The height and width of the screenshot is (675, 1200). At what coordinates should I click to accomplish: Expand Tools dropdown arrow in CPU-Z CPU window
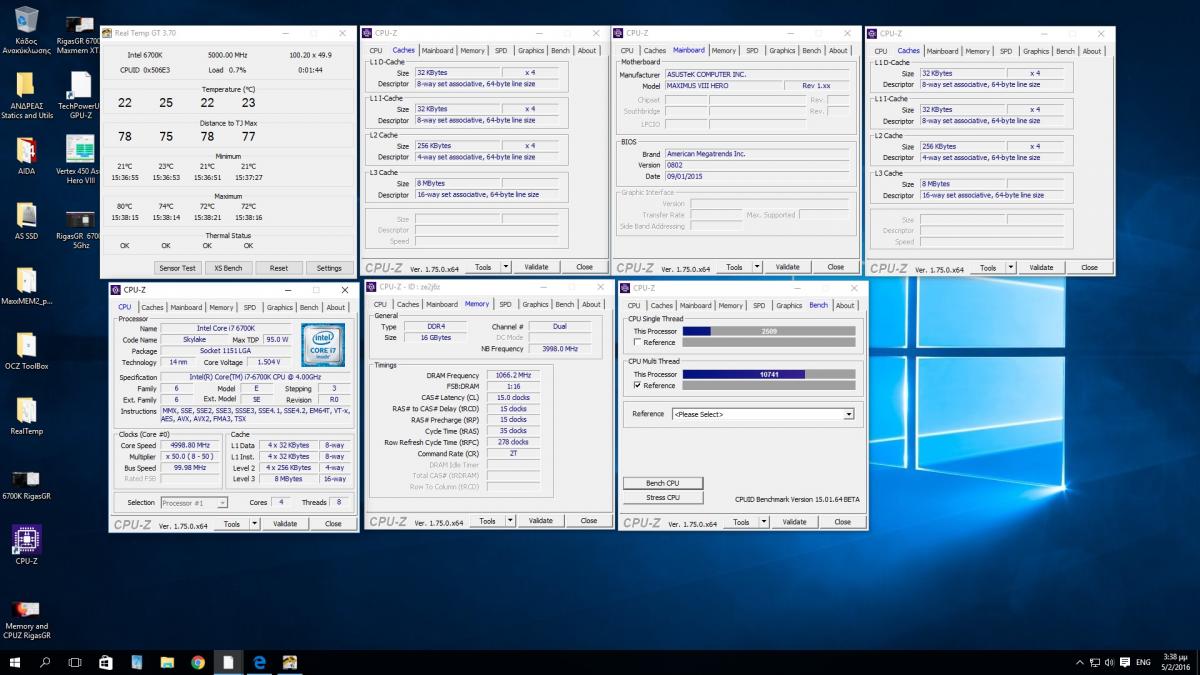tap(255, 523)
